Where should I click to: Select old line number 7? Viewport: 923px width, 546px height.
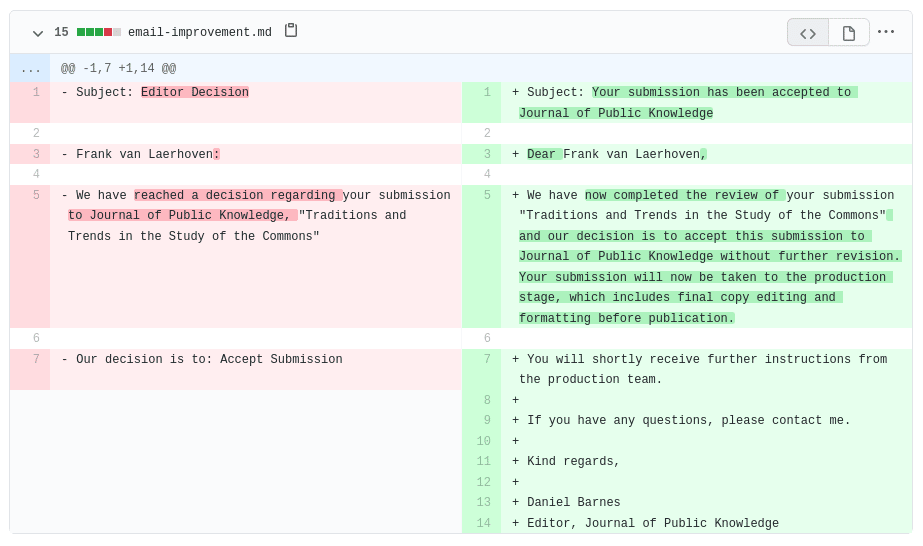36,360
